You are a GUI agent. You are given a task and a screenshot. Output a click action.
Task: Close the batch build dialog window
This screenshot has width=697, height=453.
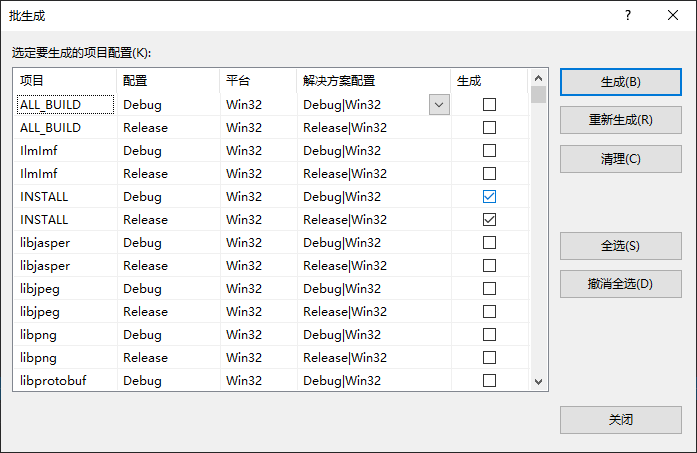tap(673, 15)
